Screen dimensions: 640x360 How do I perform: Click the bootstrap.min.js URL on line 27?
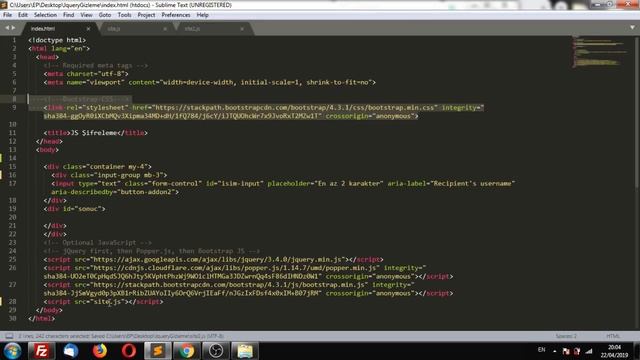pos(229,285)
